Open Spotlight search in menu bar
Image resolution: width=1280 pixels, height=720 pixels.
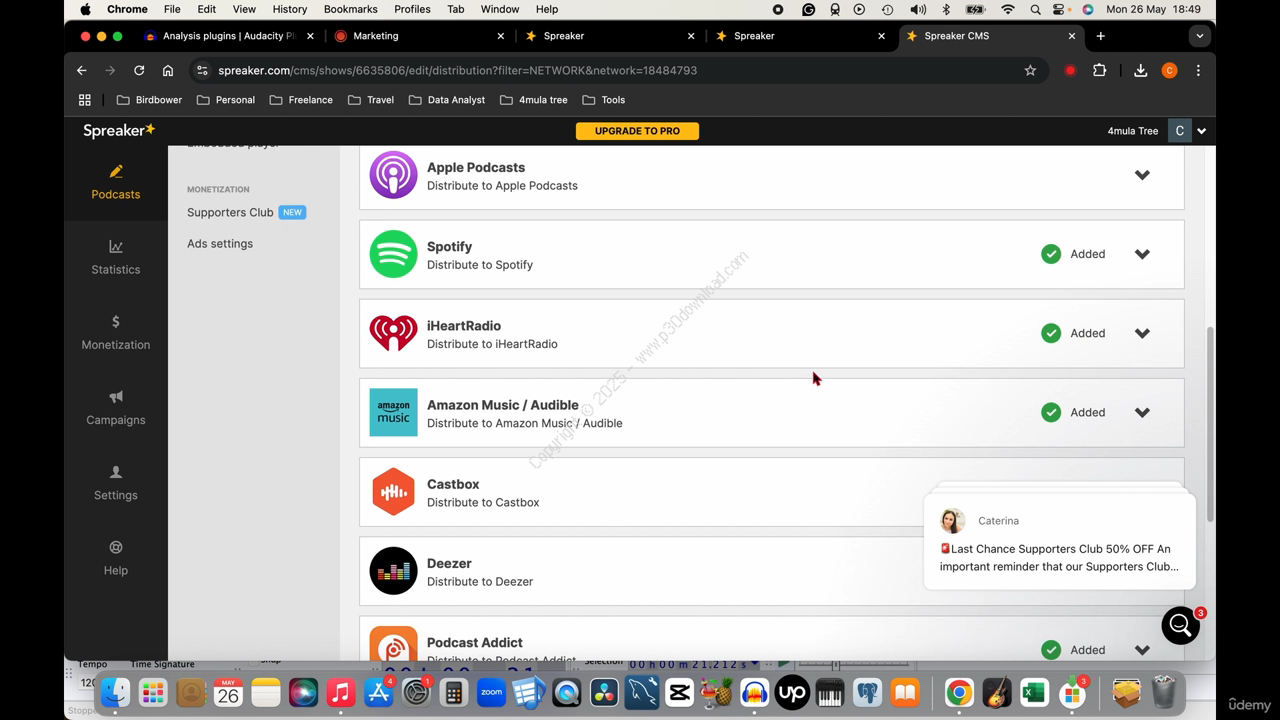1035,9
